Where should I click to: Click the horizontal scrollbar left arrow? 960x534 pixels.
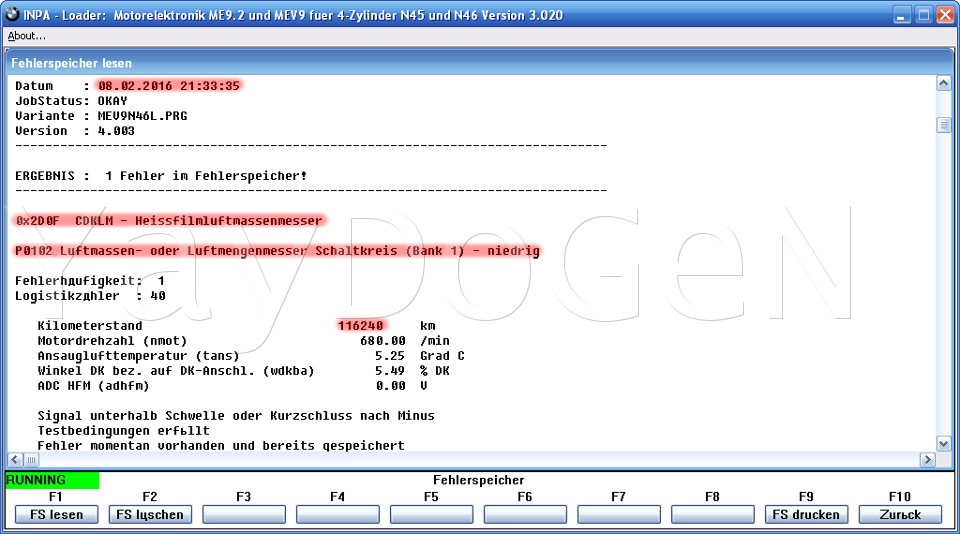(15, 459)
